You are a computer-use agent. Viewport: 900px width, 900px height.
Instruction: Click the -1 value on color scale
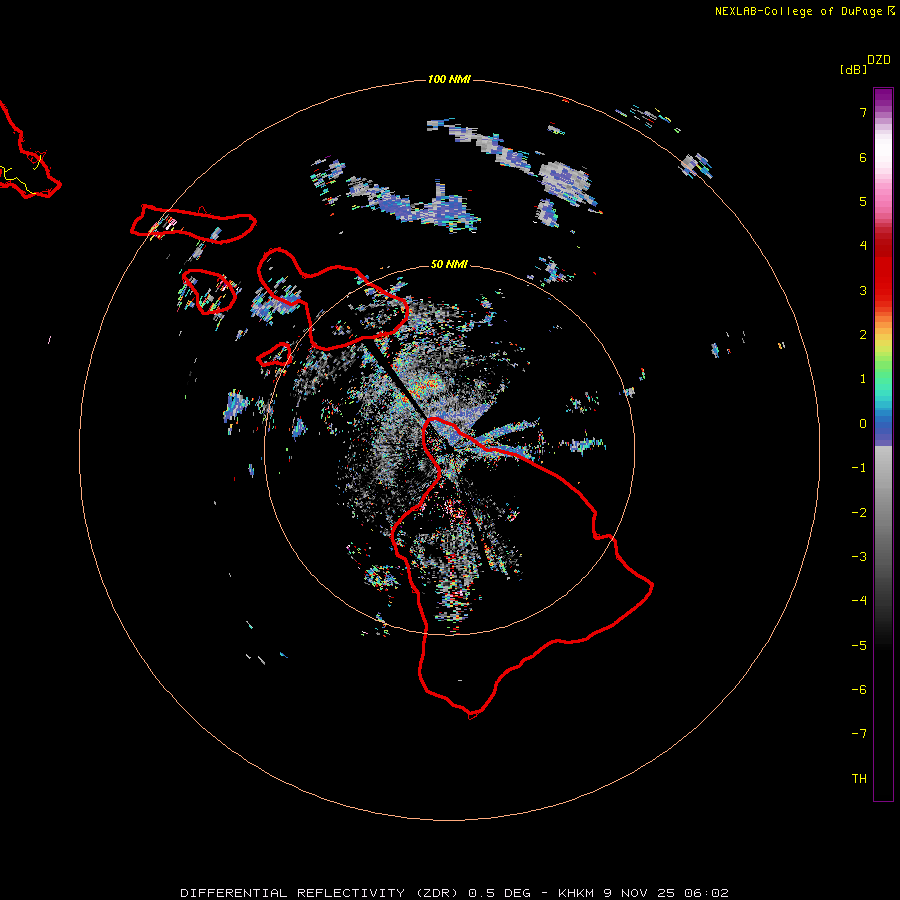point(859,468)
